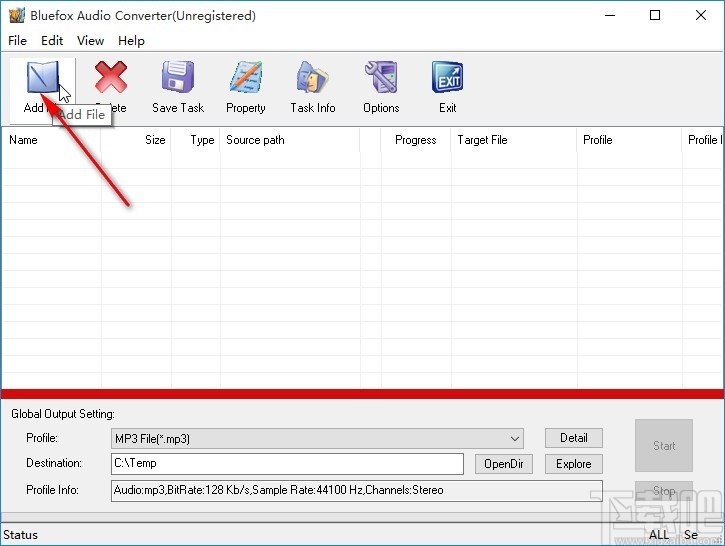Screen dimensions: 725x546
Task: Click the red X Delete icon
Action: pos(111,77)
